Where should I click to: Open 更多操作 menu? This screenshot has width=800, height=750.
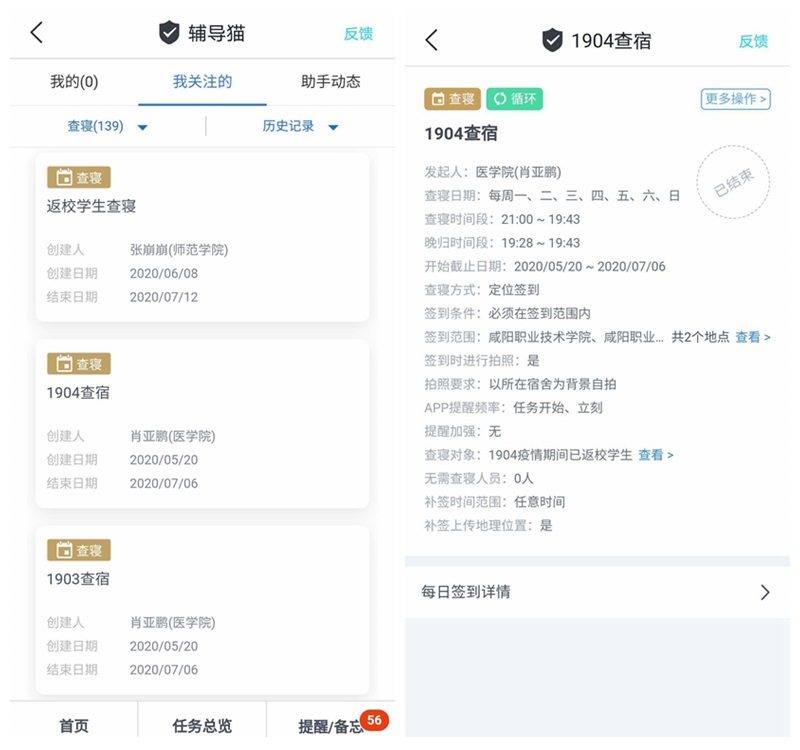click(735, 99)
